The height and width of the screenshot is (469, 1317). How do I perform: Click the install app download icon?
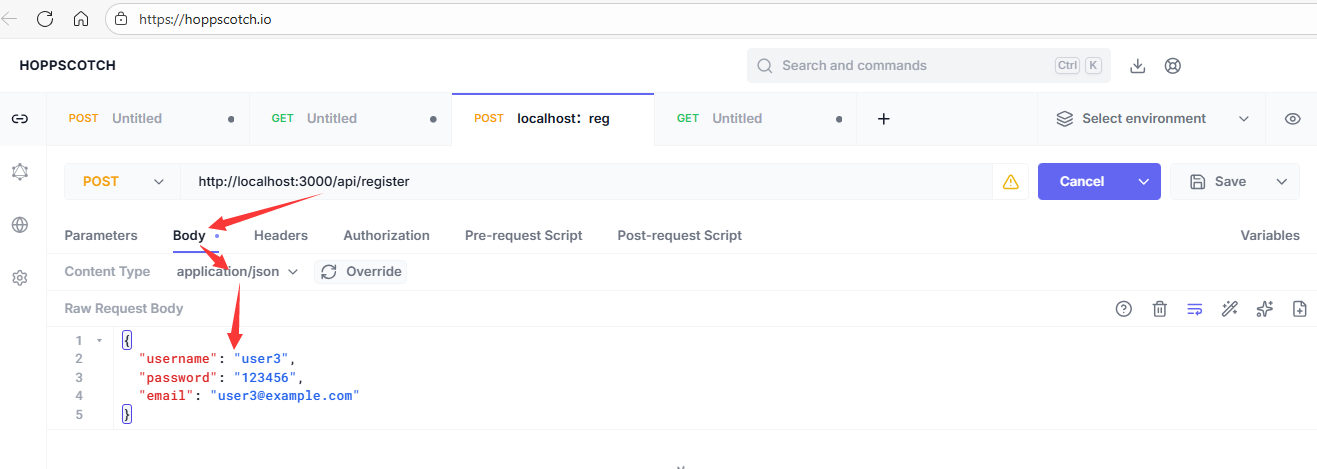(1137, 66)
